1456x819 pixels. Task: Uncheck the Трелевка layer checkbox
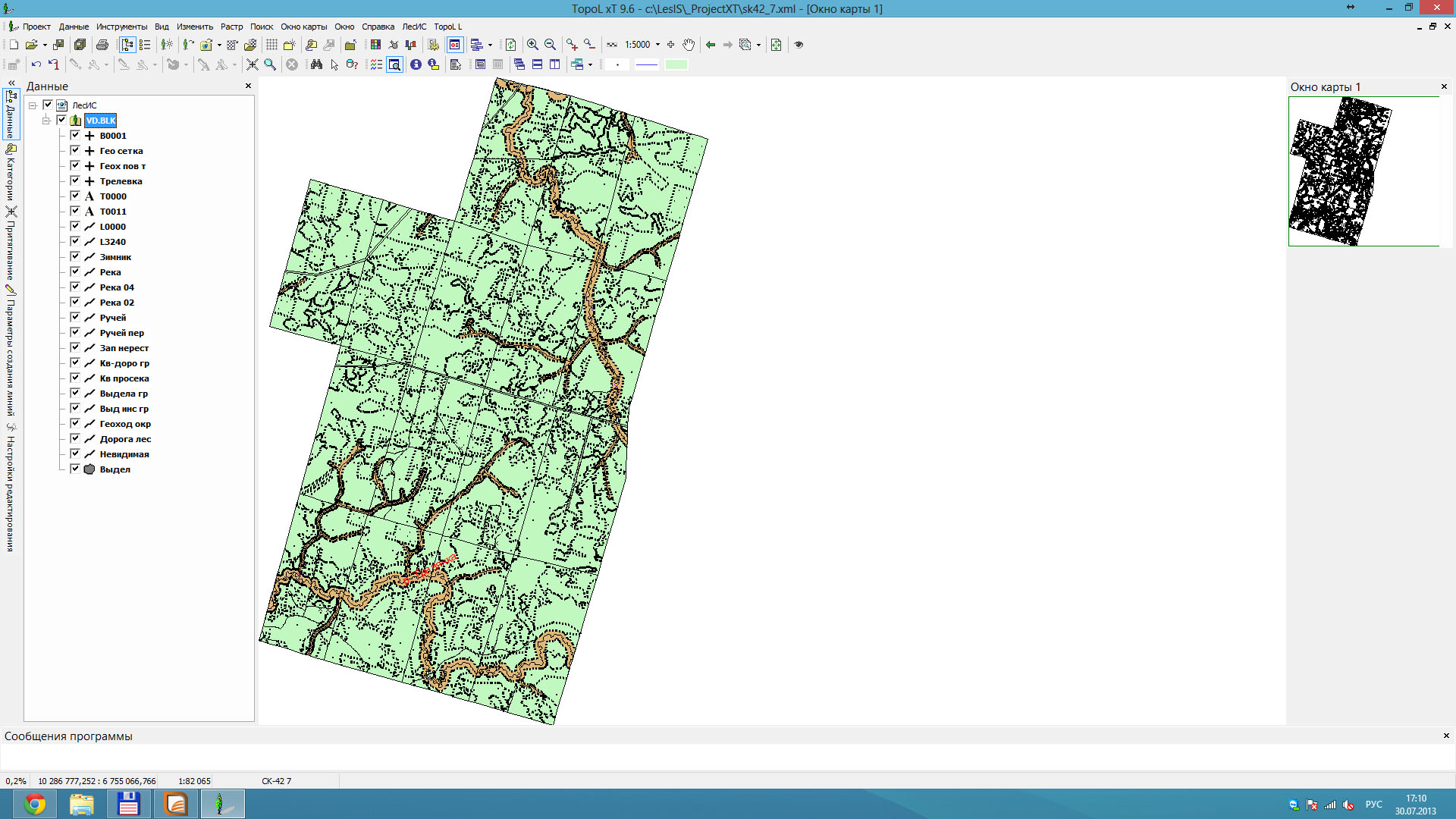pos(75,180)
